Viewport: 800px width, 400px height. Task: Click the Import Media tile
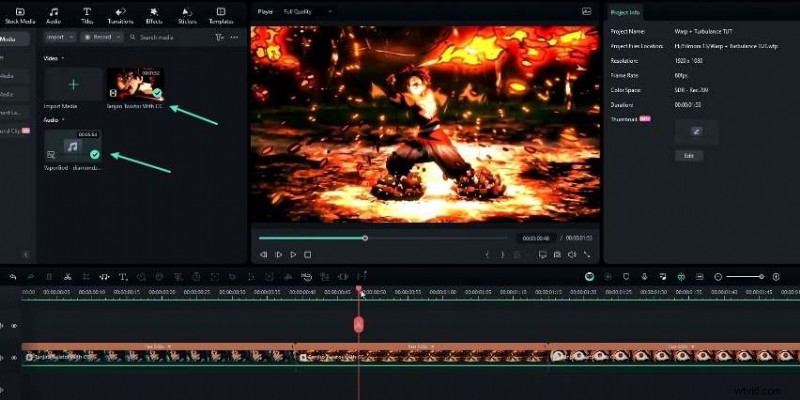pyautogui.click(x=73, y=88)
